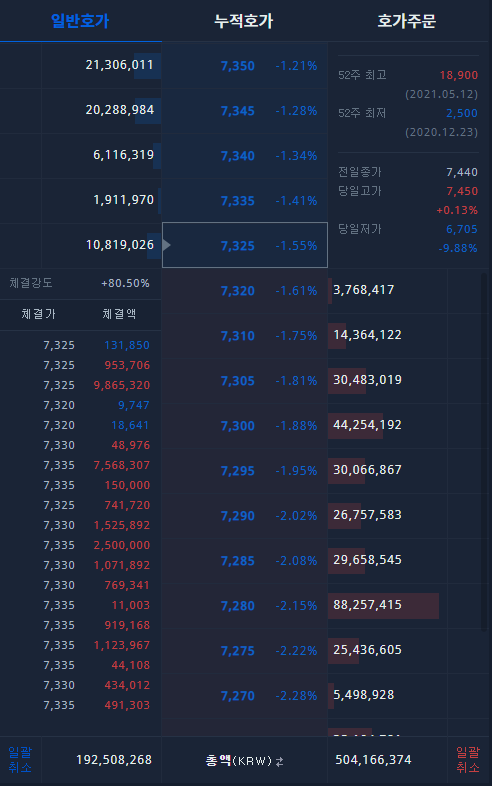Image resolution: width=492 pixels, height=786 pixels.
Task: Select the 7,270 bid price row
Action: point(245,696)
